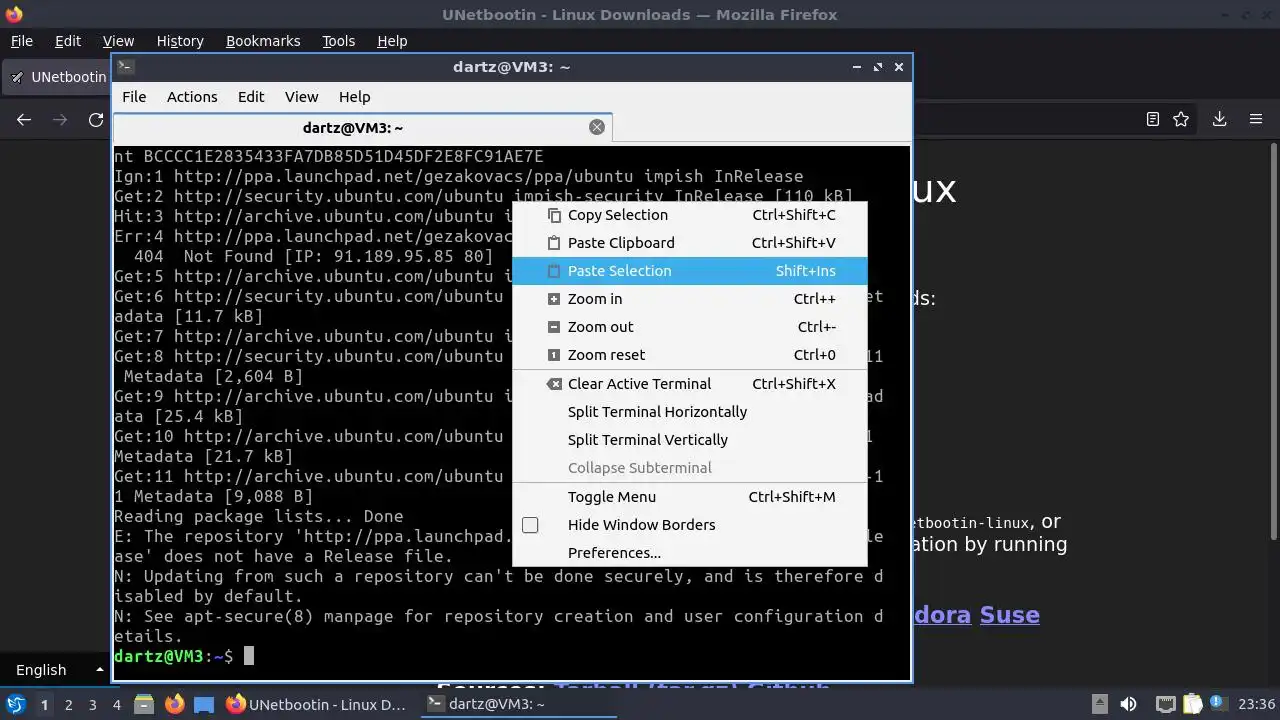This screenshot has width=1280, height=720.
Task: Click the terminal icon in the title bar
Action: click(125, 67)
